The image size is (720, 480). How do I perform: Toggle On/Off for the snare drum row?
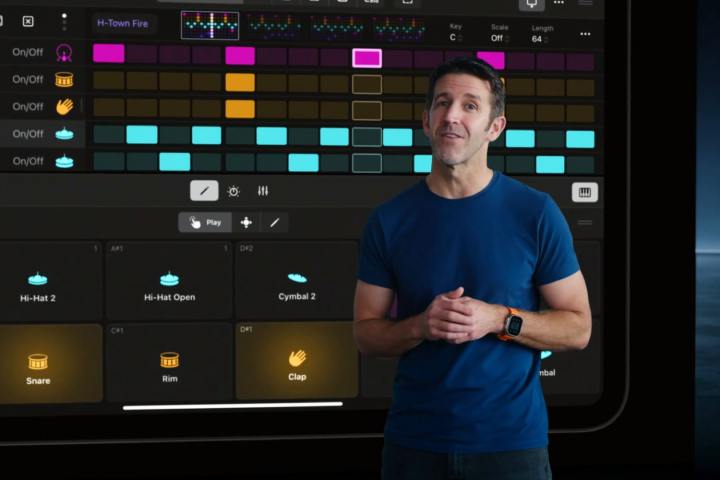pos(28,79)
